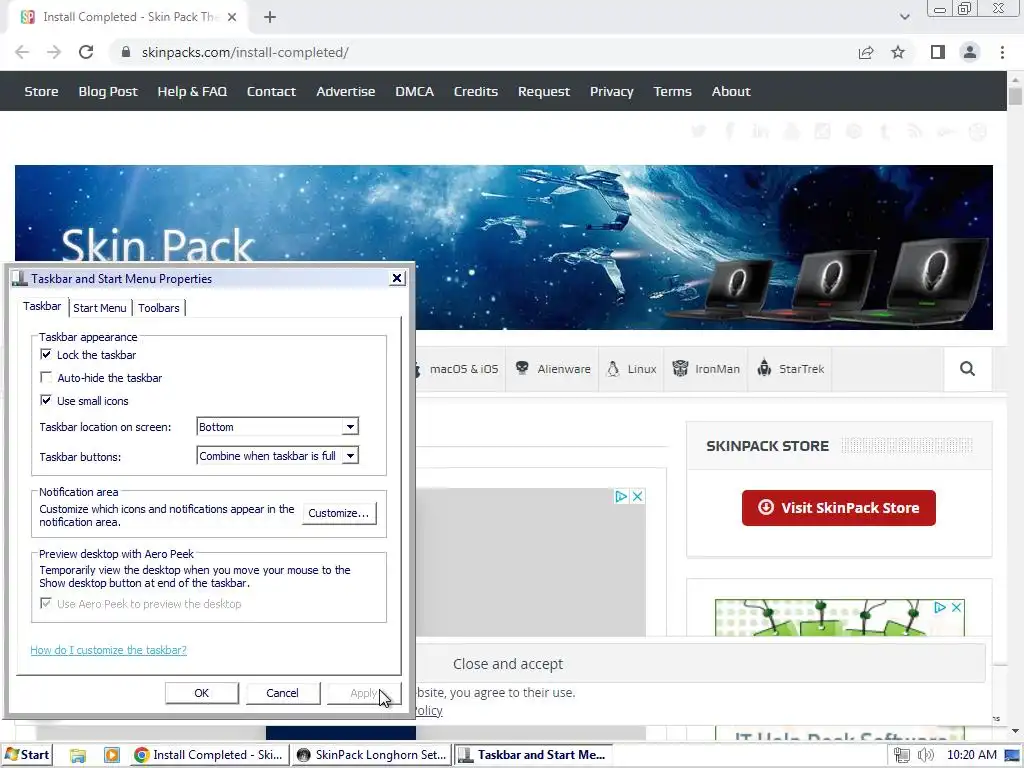
Task: Close Taskbar and Start Menu Properties dialog
Action: (x=396, y=278)
